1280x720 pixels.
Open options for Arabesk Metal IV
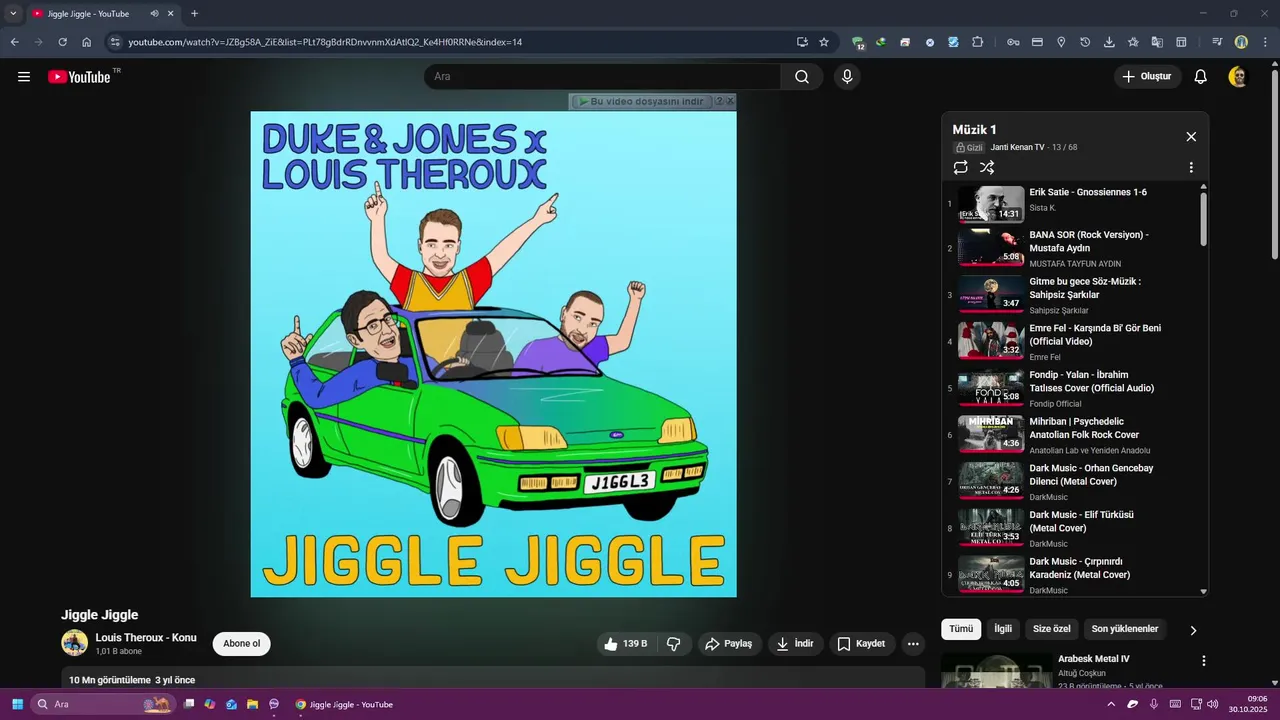point(1204,661)
